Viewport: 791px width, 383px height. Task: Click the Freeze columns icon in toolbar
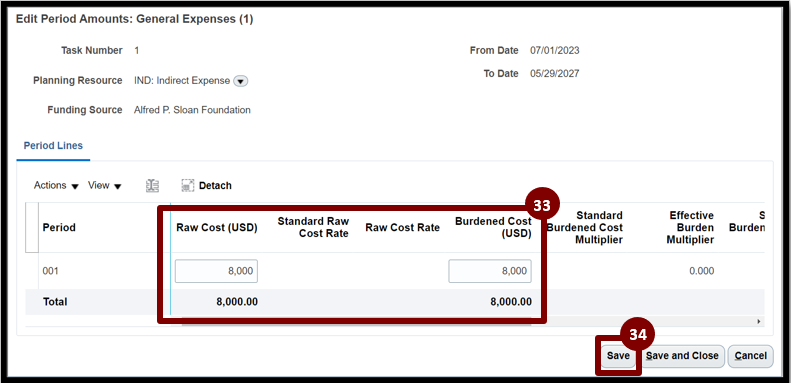(152, 186)
